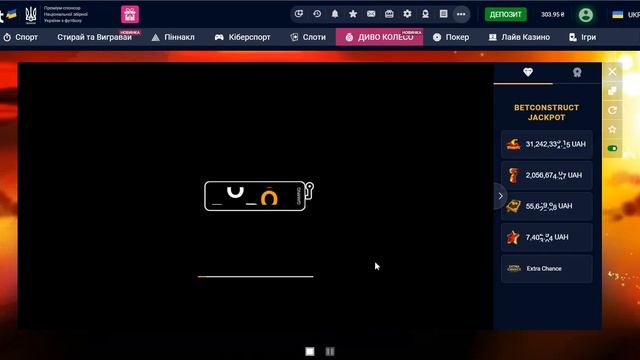
Task: Select the 2,056,674 UAH jackpot row
Action: [547, 175]
